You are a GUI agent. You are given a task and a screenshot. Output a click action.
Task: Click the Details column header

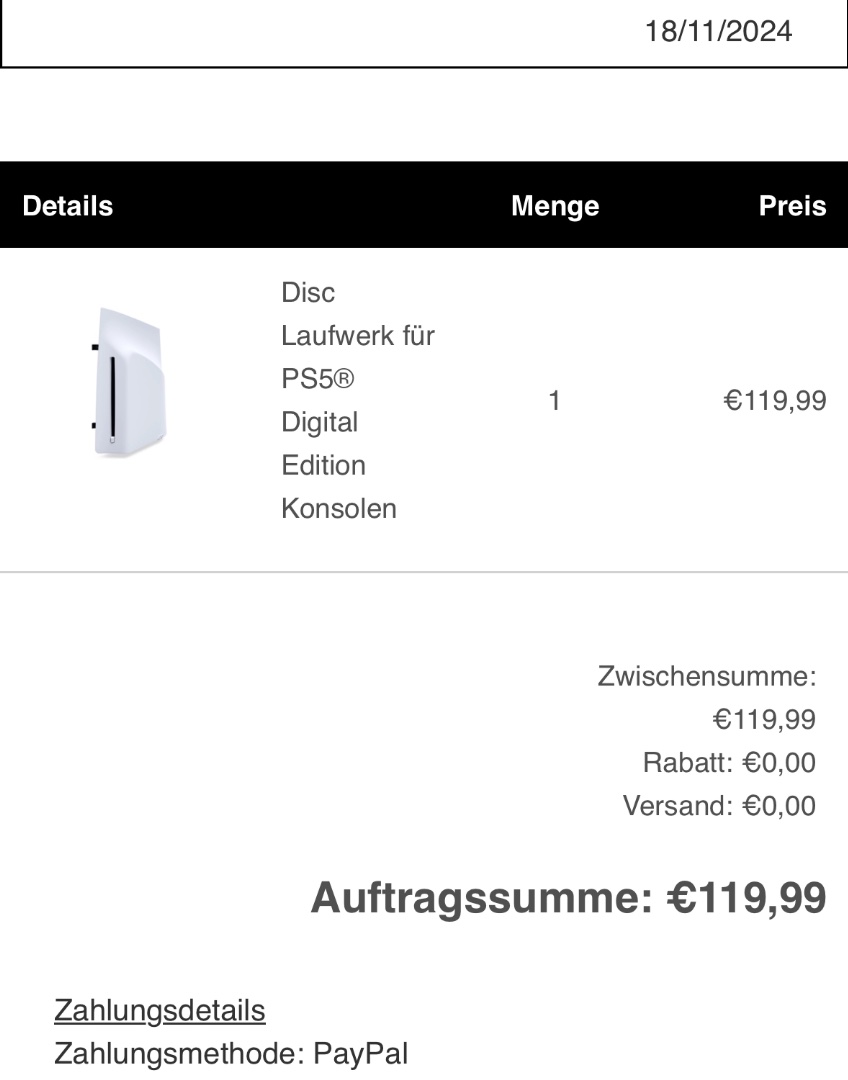67,206
